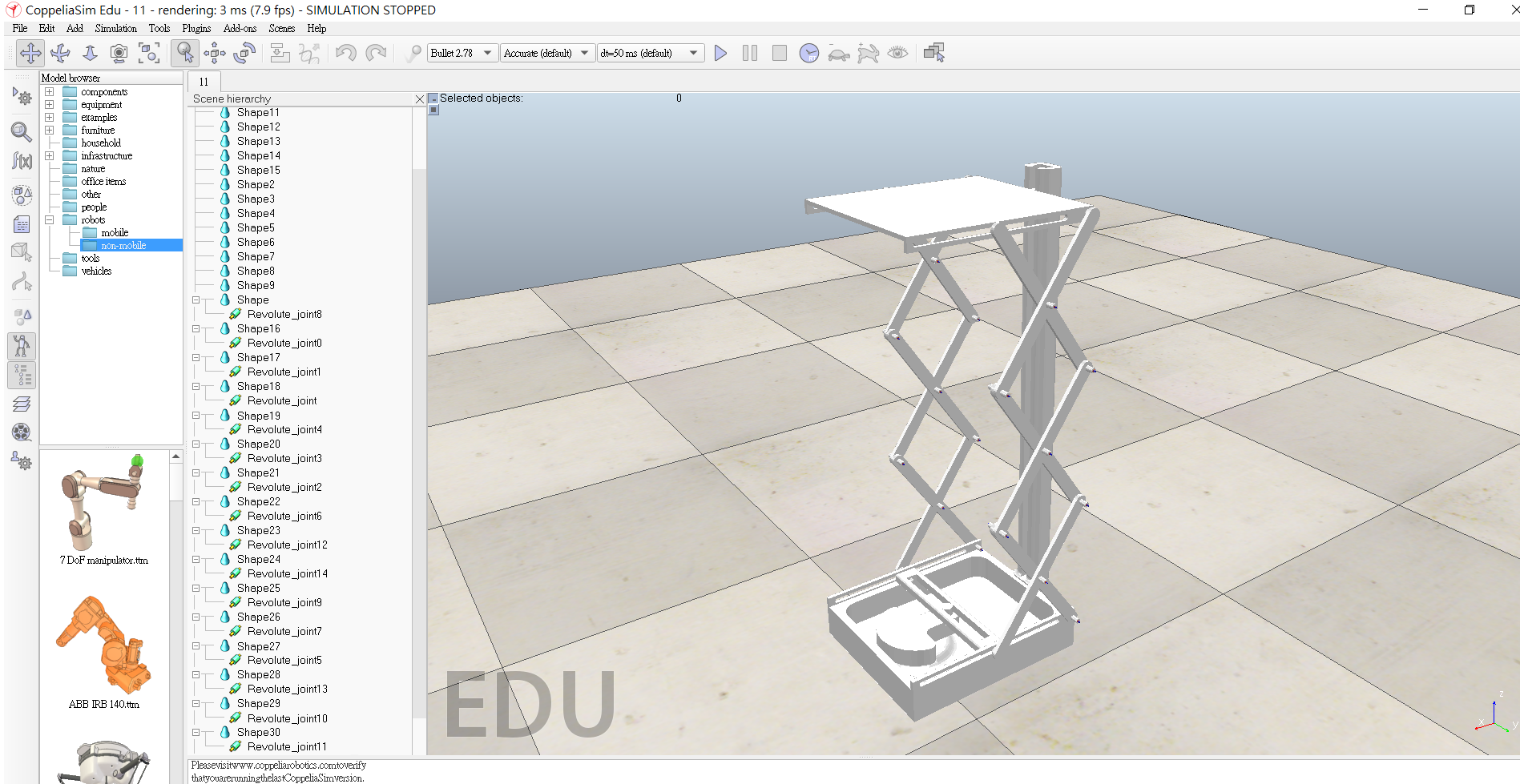Select the mobile robots folder
The image size is (1520, 784).
click(x=115, y=233)
